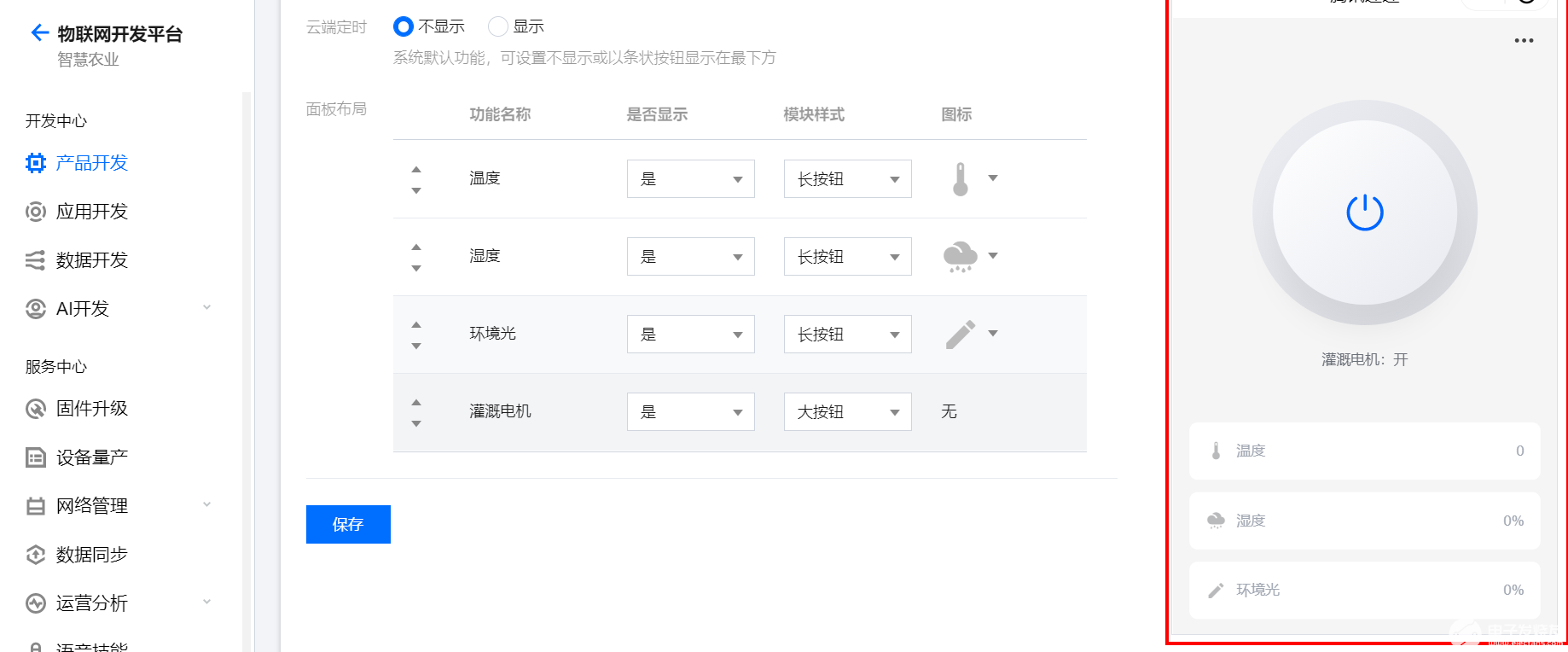Click the 应用开发 sidebar icon
Screen dimensions: 1568x652
[x=35, y=212]
